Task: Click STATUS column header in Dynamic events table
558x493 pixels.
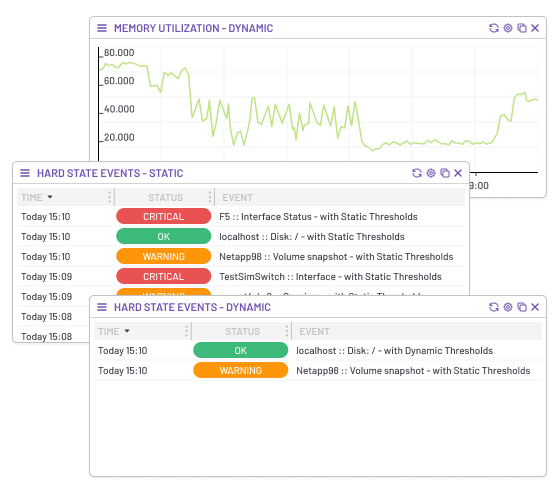Action: (x=242, y=331)
